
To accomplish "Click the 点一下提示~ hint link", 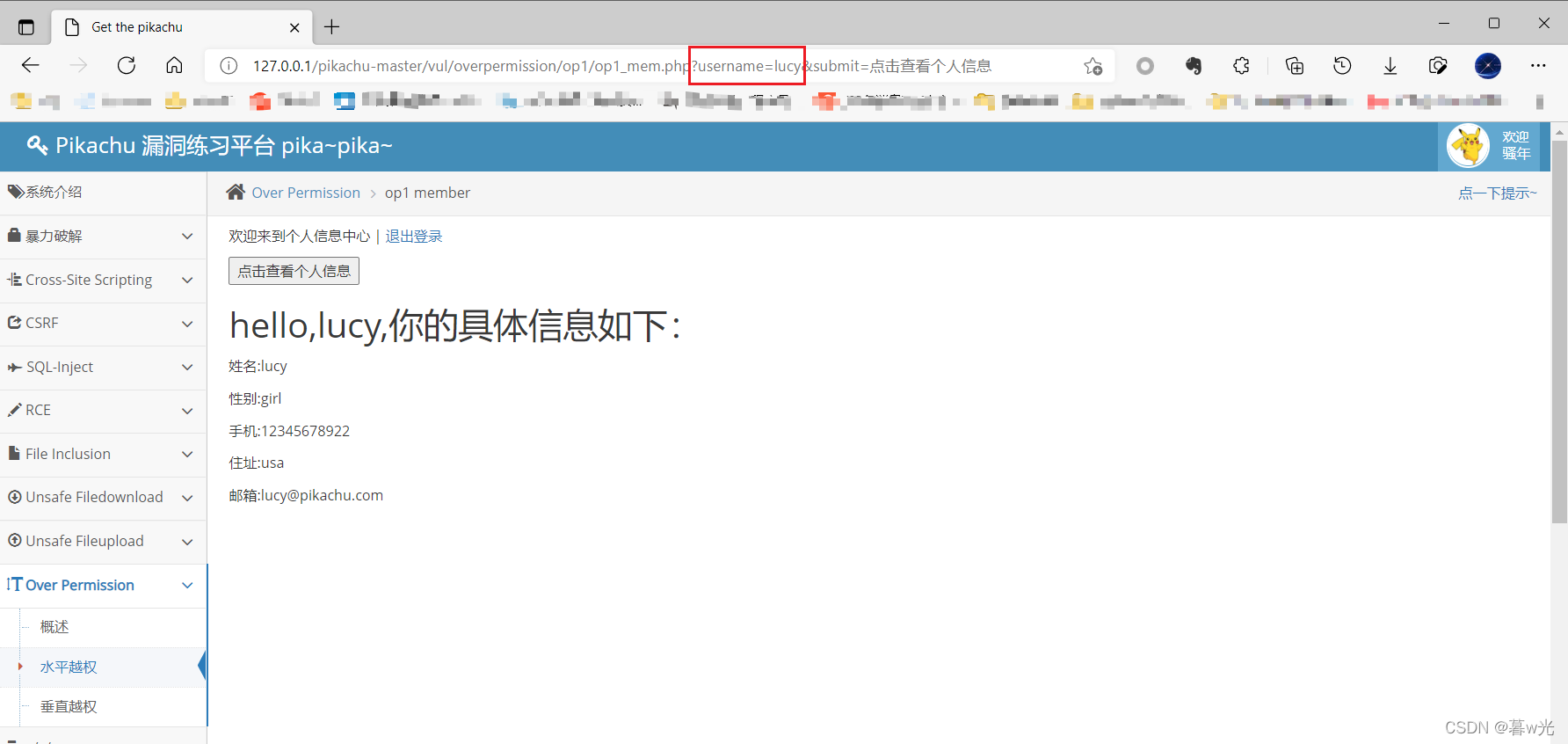I will click(x=1498, y=193).
